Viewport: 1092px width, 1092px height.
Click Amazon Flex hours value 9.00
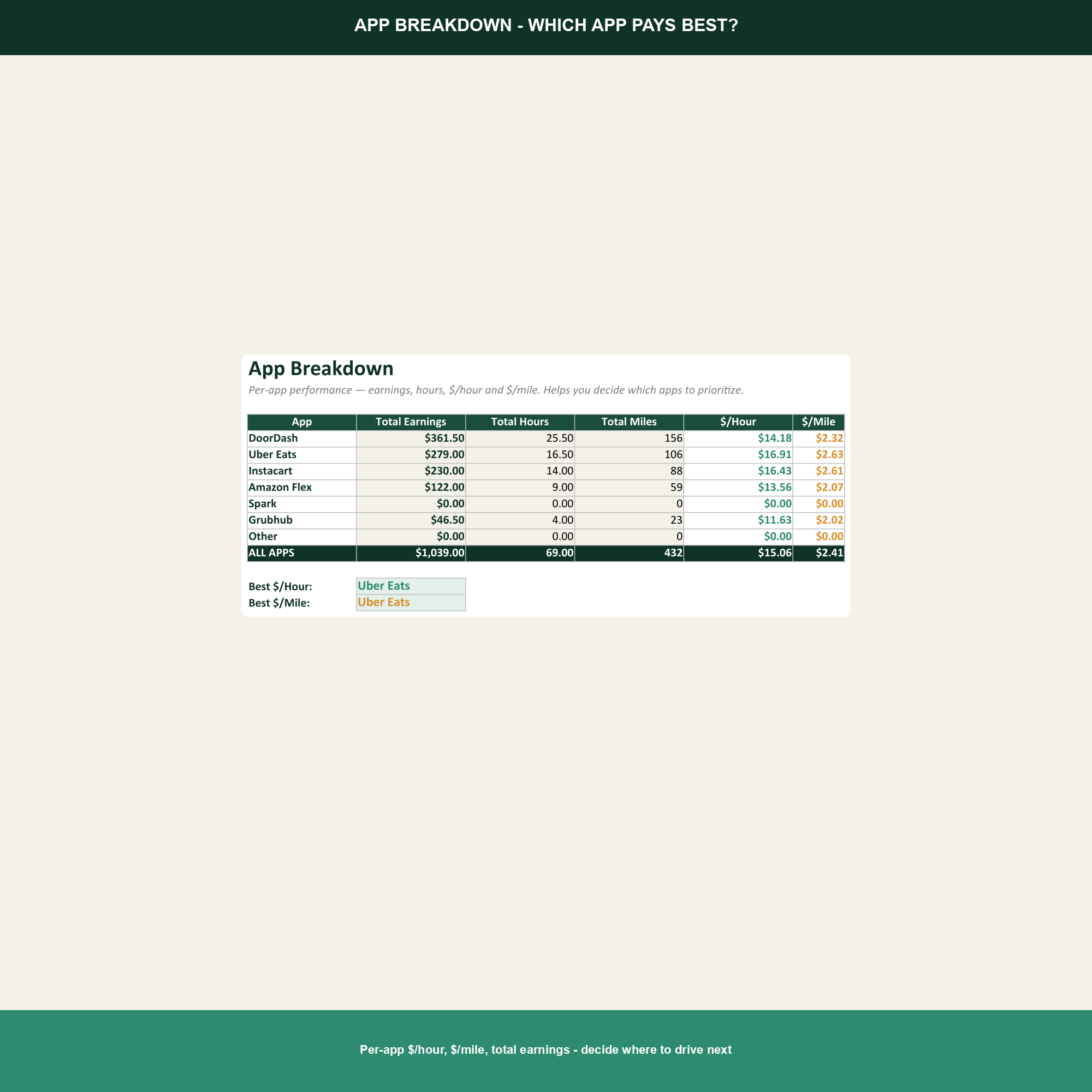[520, 488]
